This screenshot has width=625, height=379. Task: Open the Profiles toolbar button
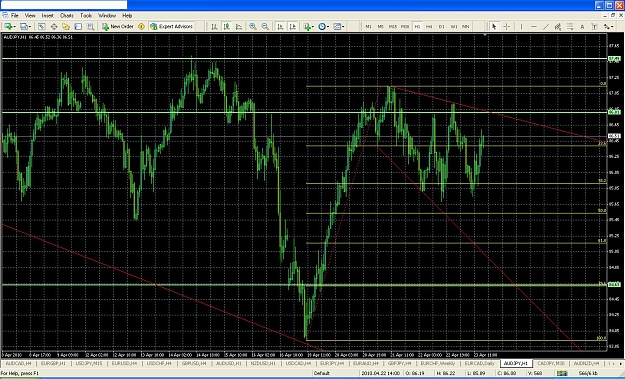(25, 26)
